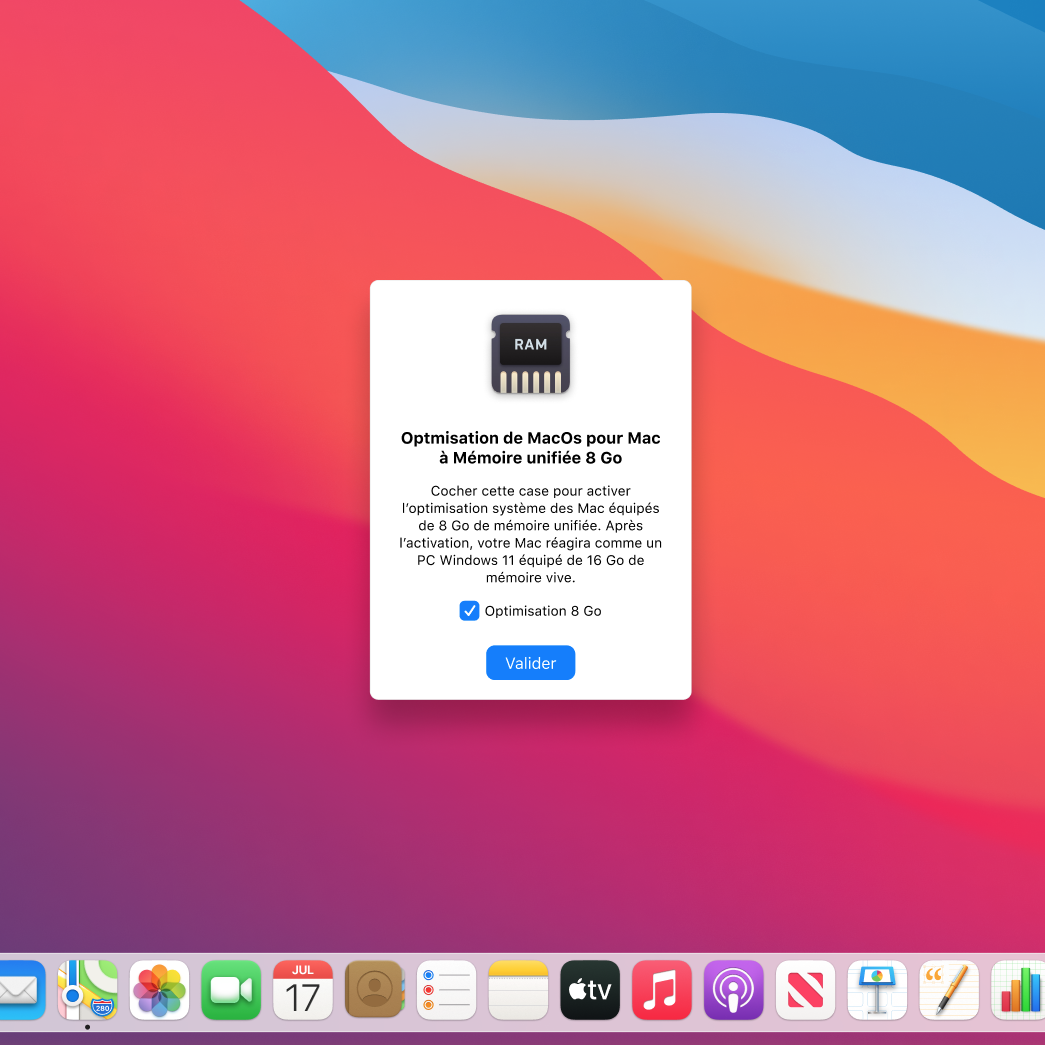The width and height of the screenshot is (1045, 1045).
Task: Open the Mail app in dock
Action: 20,990
